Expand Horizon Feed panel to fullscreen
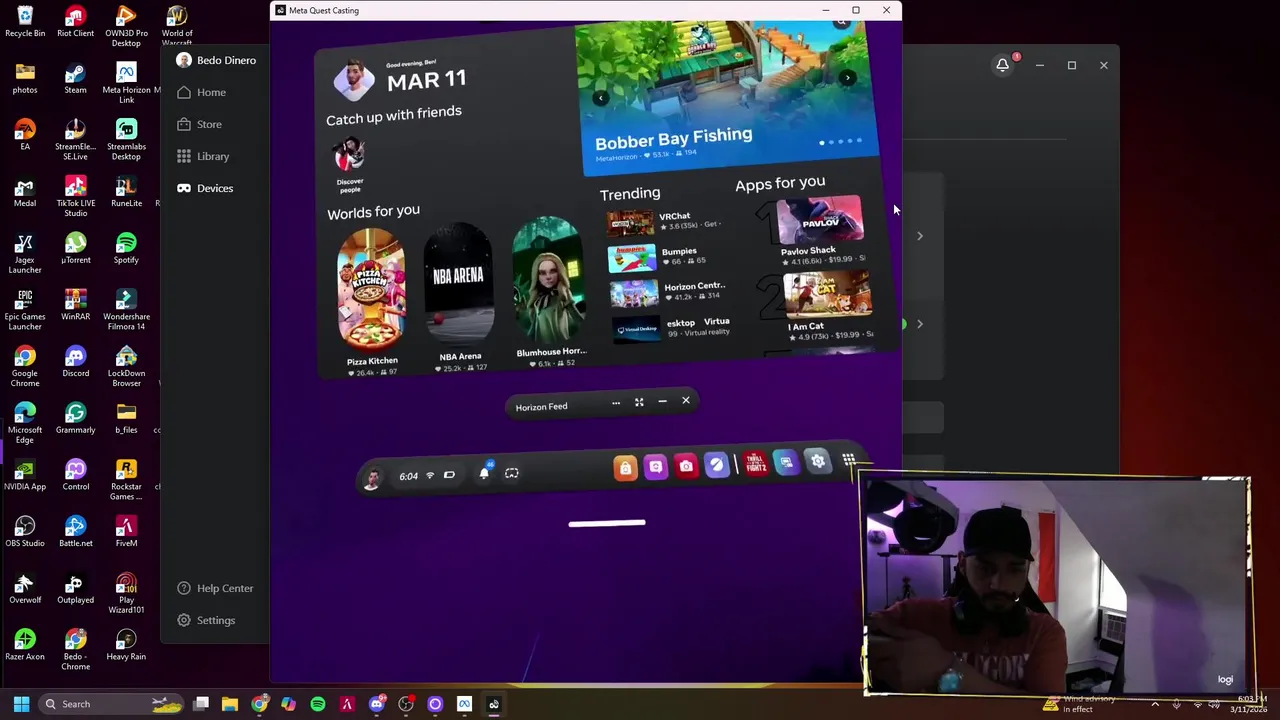 [x=639, y=402]
